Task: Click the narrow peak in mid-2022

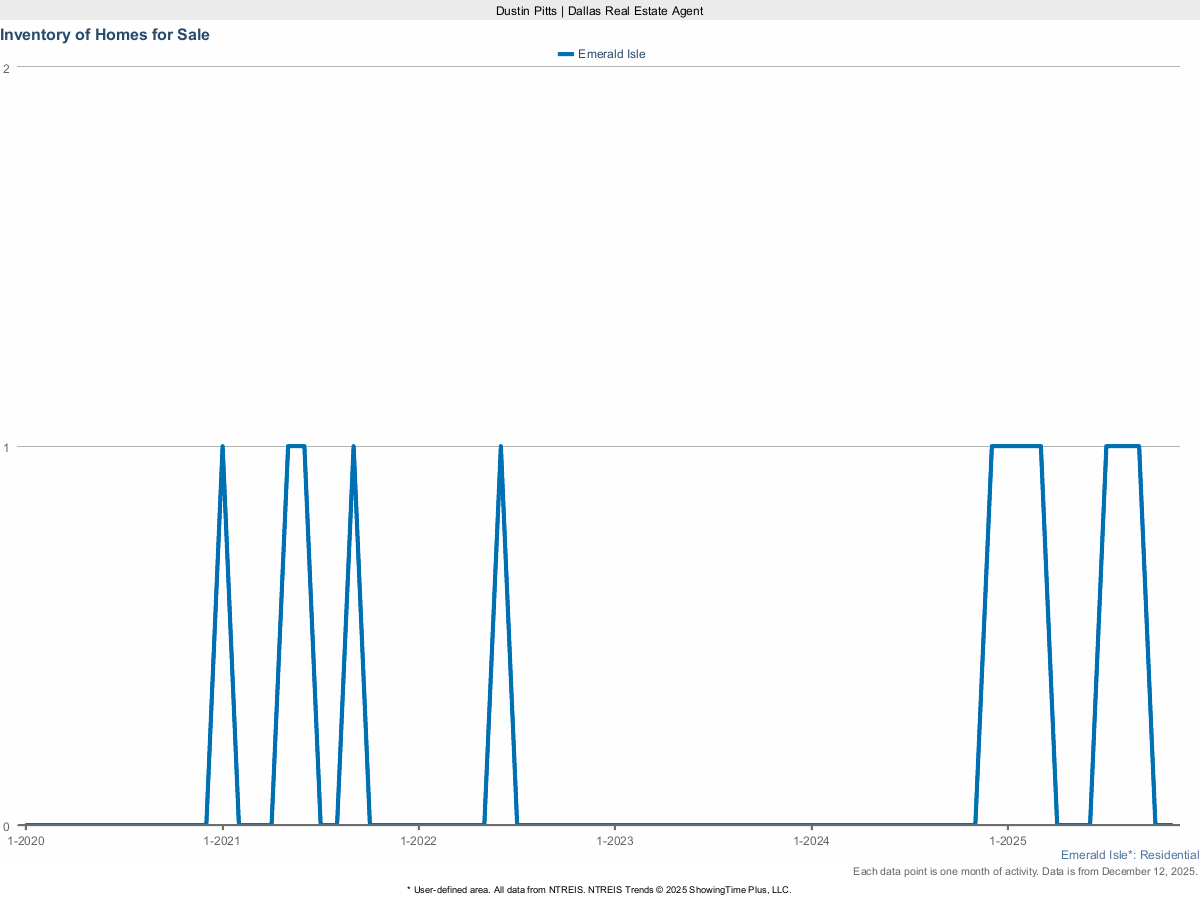Action: tap(500, 447)
